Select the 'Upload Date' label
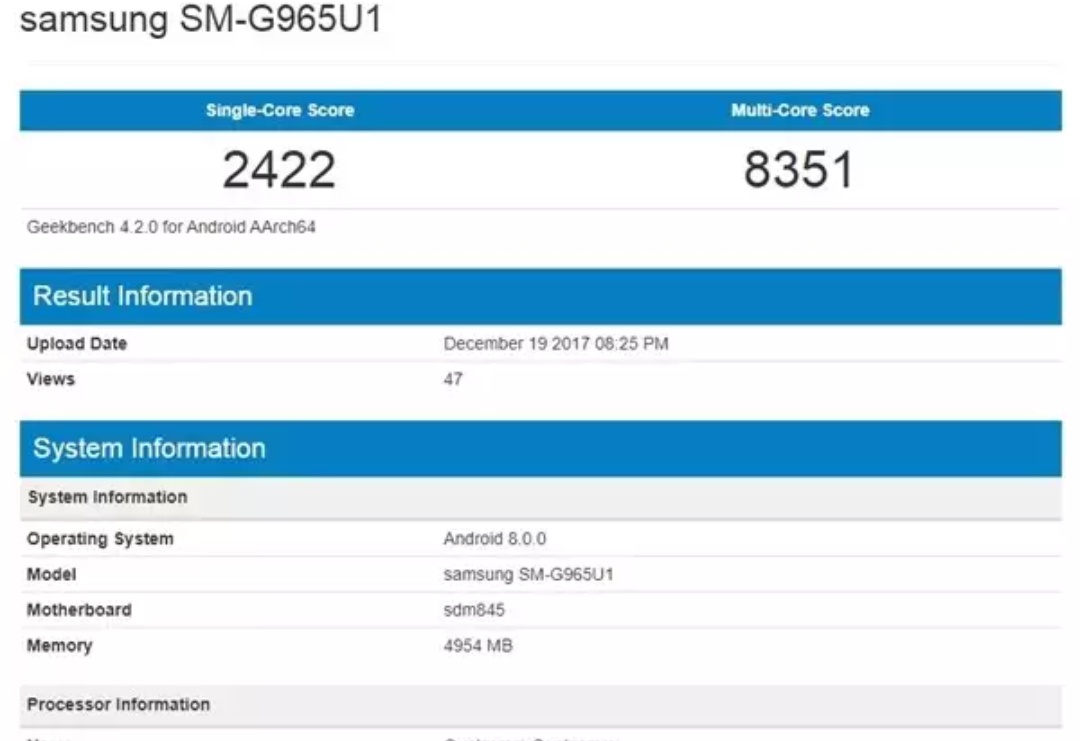The image size is (1080, 741). (76, 344)
